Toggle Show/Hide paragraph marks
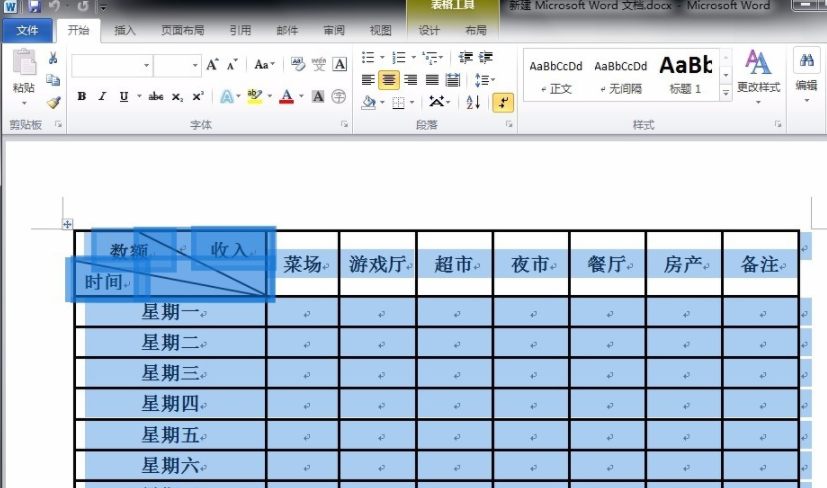827x488 pixels. pos(503,102)
